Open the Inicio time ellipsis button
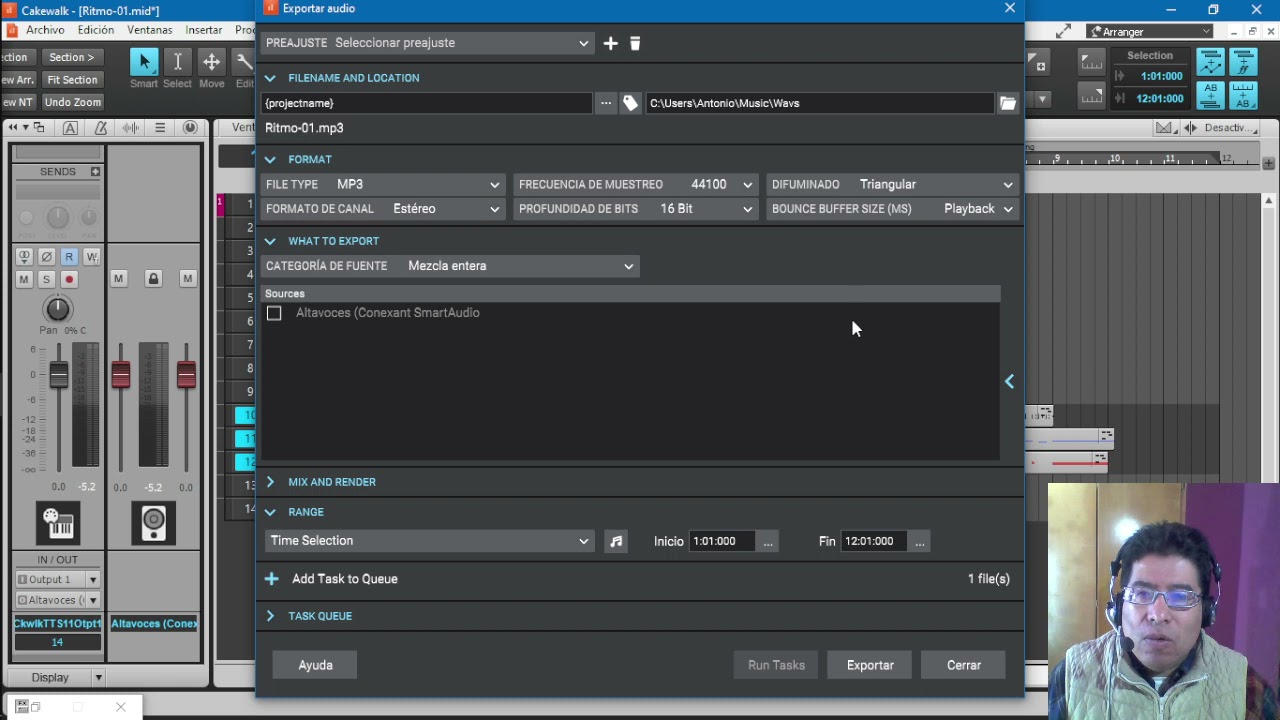Image resolution: width=1280 pixels, height=720 pixels. point(768,541)
